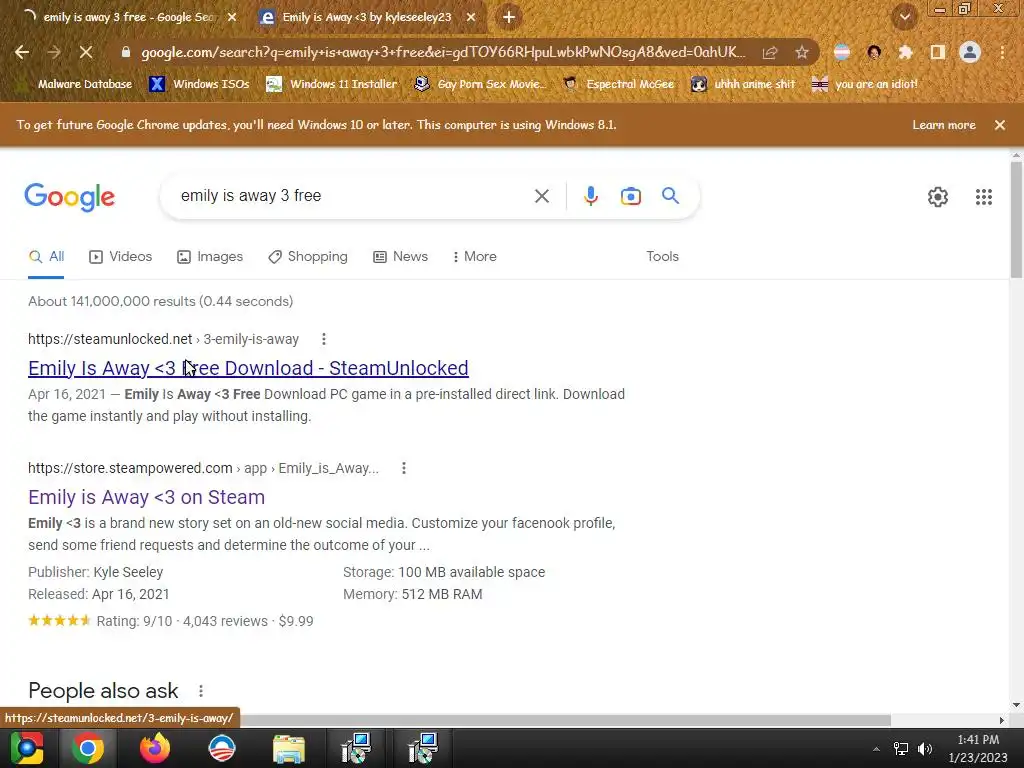The height and width of the screenshot is (768, 1024).
Task: Open the Chrome profile avatar
Action: tap(970, 52)
